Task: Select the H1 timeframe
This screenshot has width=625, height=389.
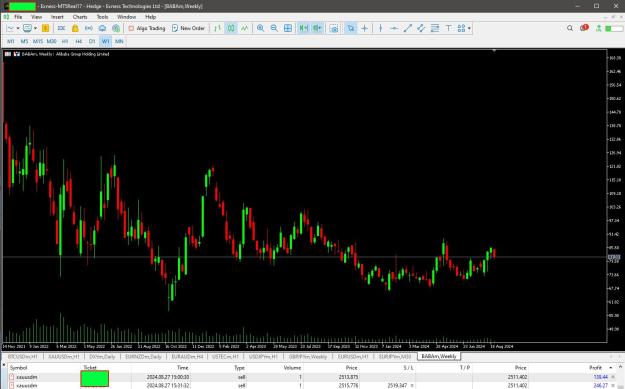Action: click(65, 41)
